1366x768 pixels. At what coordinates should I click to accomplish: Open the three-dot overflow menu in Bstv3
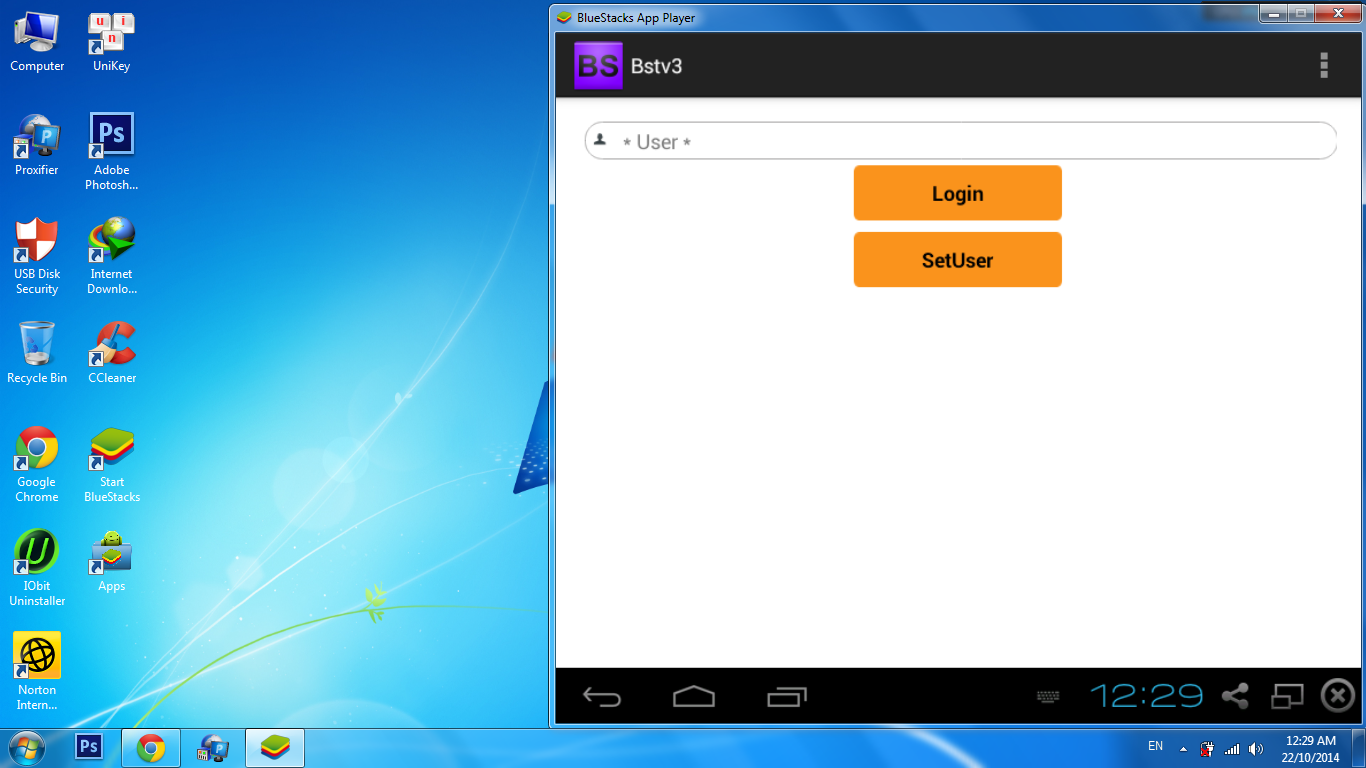pos(1324,66)
